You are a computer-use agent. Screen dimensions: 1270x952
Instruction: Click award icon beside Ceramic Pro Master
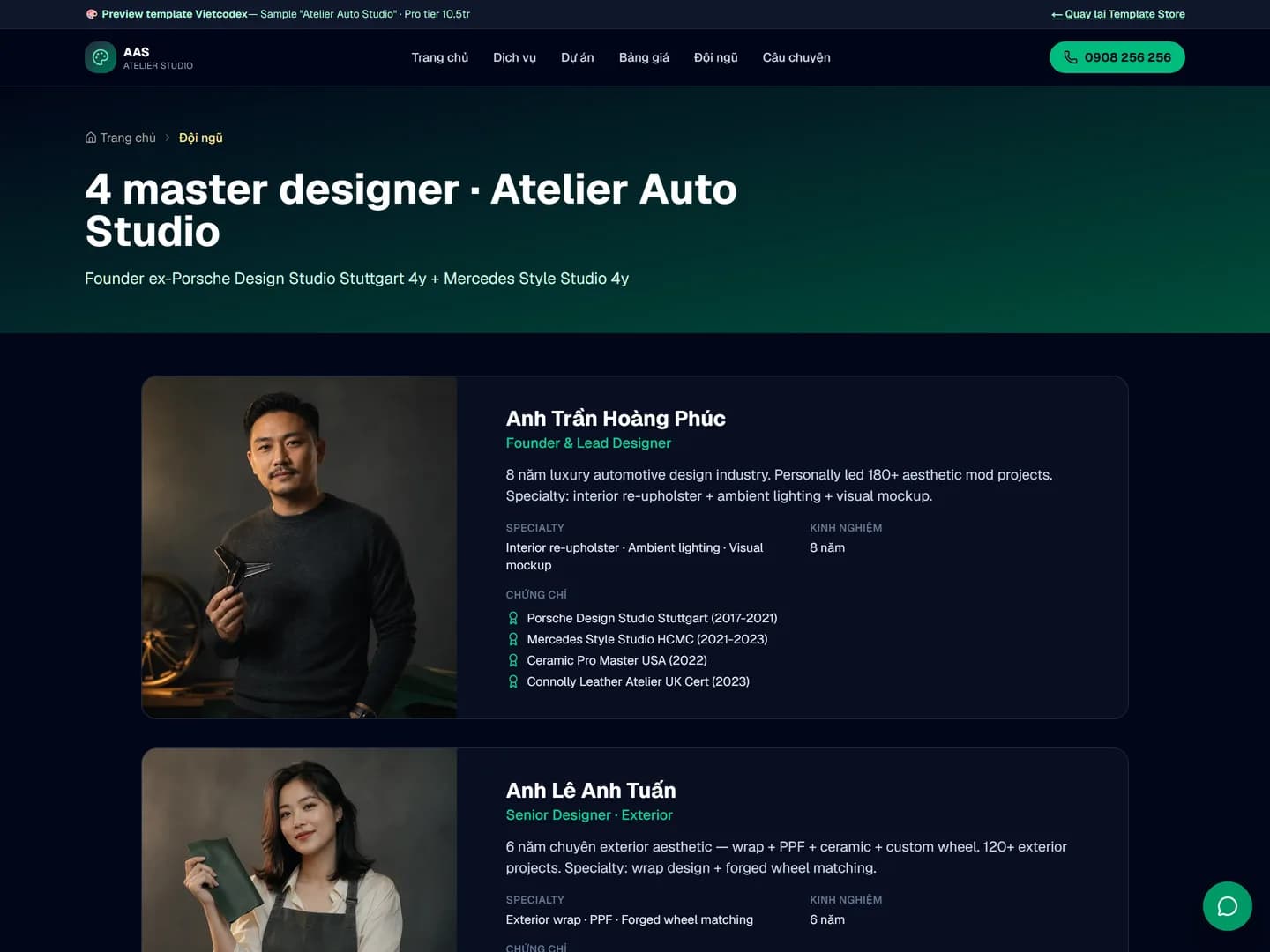click(x=513, y=660)
